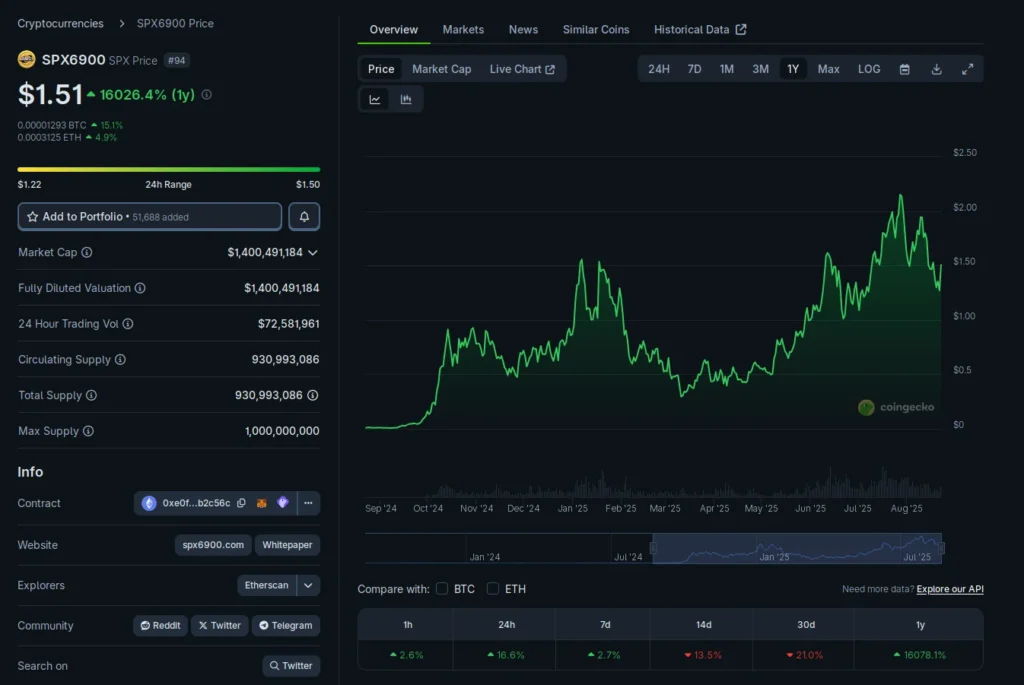Select 1Y time range
1024x685 pixels.
(x=793, y=69)
